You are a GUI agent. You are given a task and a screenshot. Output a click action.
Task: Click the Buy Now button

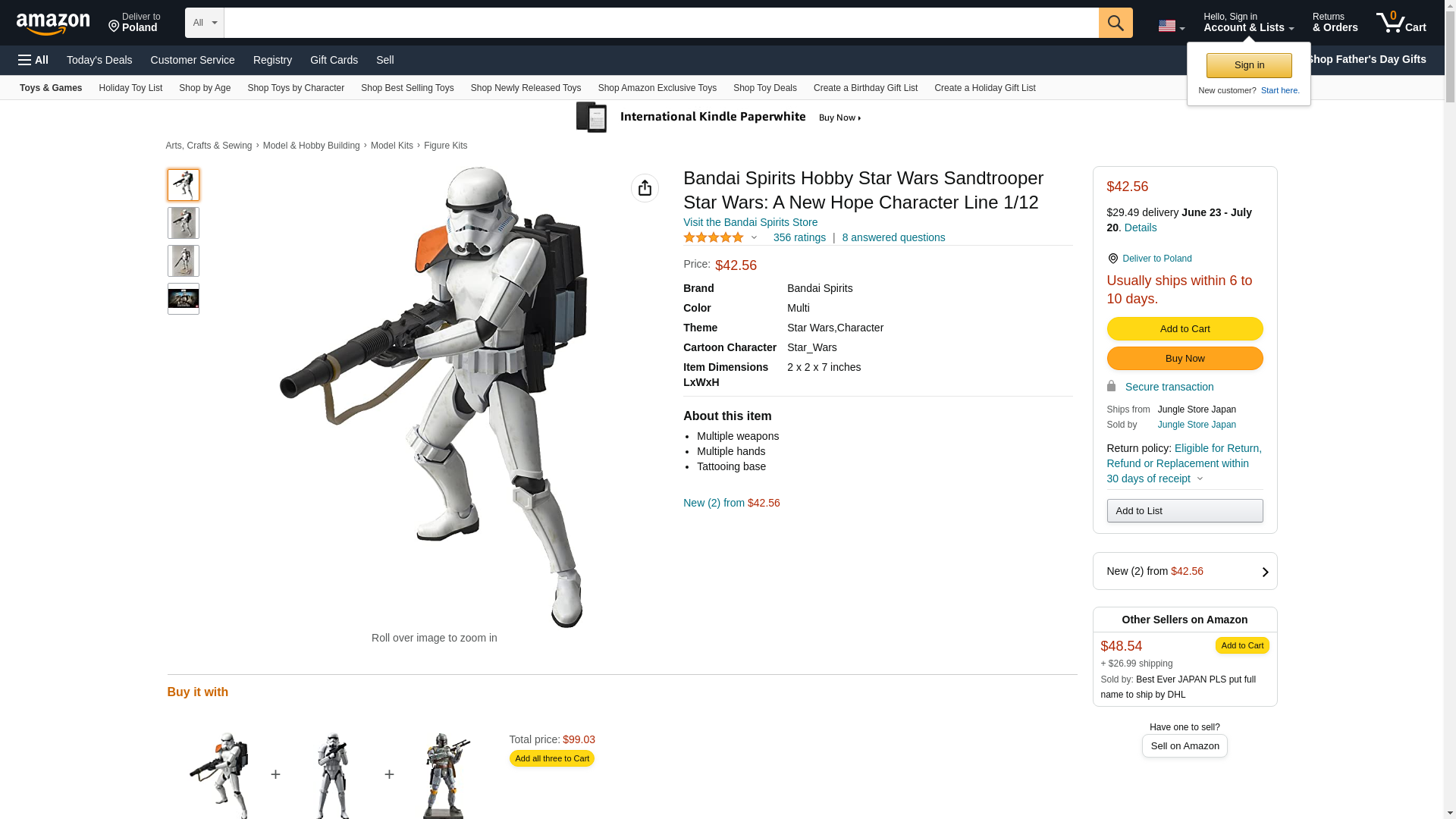[1184, 358]
